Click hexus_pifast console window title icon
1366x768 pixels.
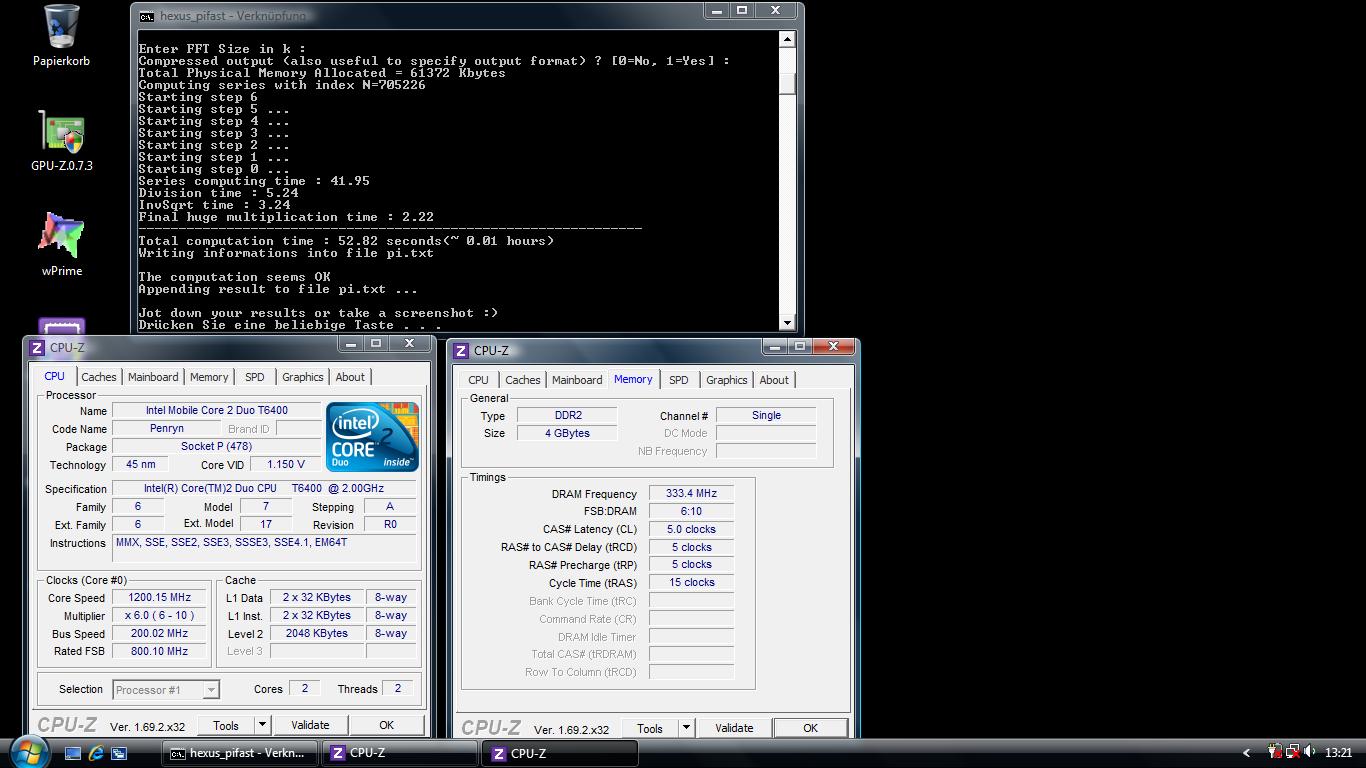point(146,16)
